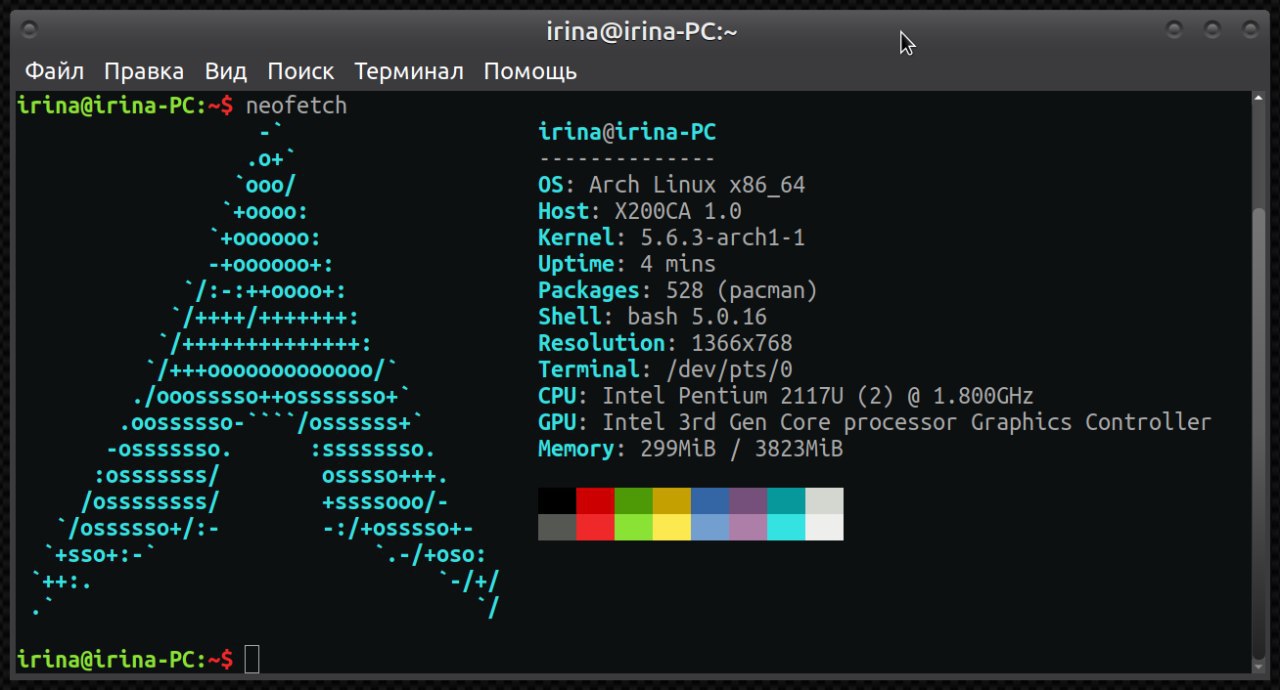This screenshot has width=1280, height=690.
Task: Open the Помощь menu
Action: [x=530, y=72]
